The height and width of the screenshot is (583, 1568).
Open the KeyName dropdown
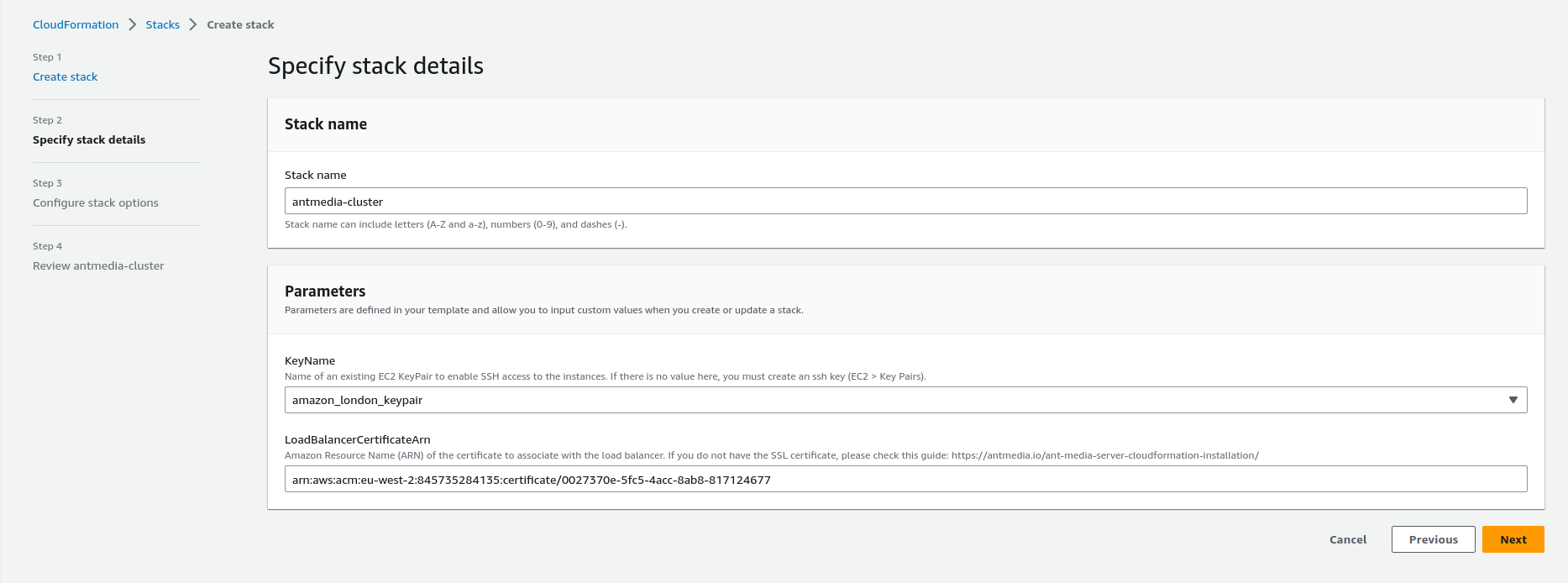pyautogui.click(x=905, y=400)
